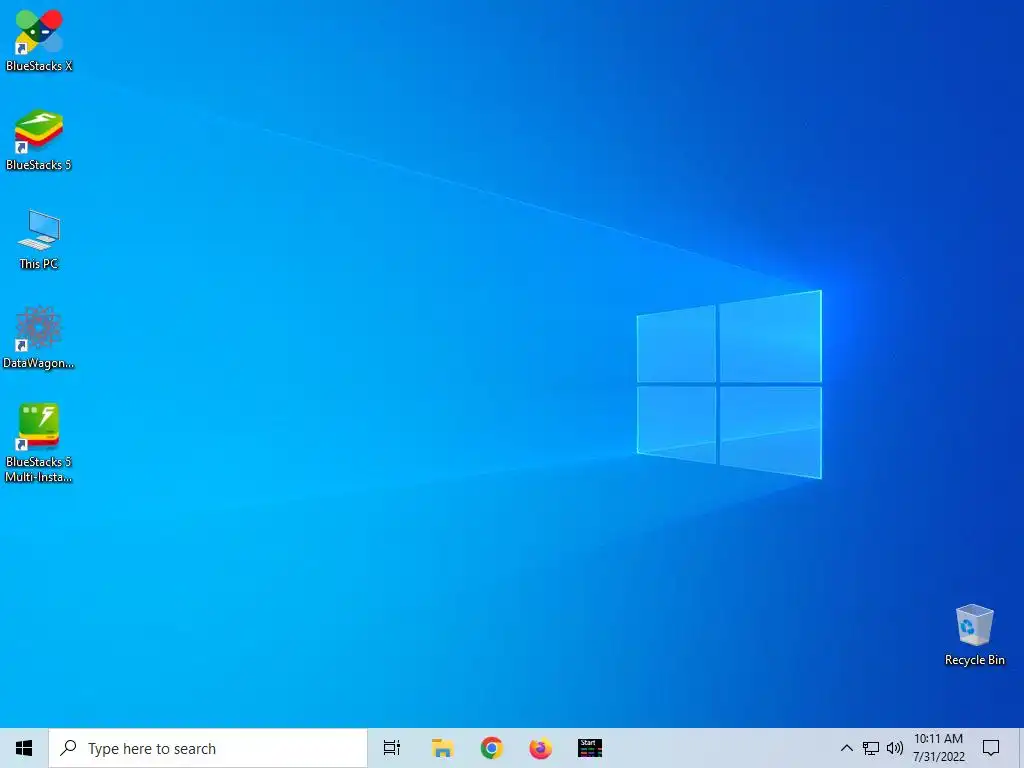Open the volume control tray icon
This screenshot has height=768, width=1024.
point(895,748)
